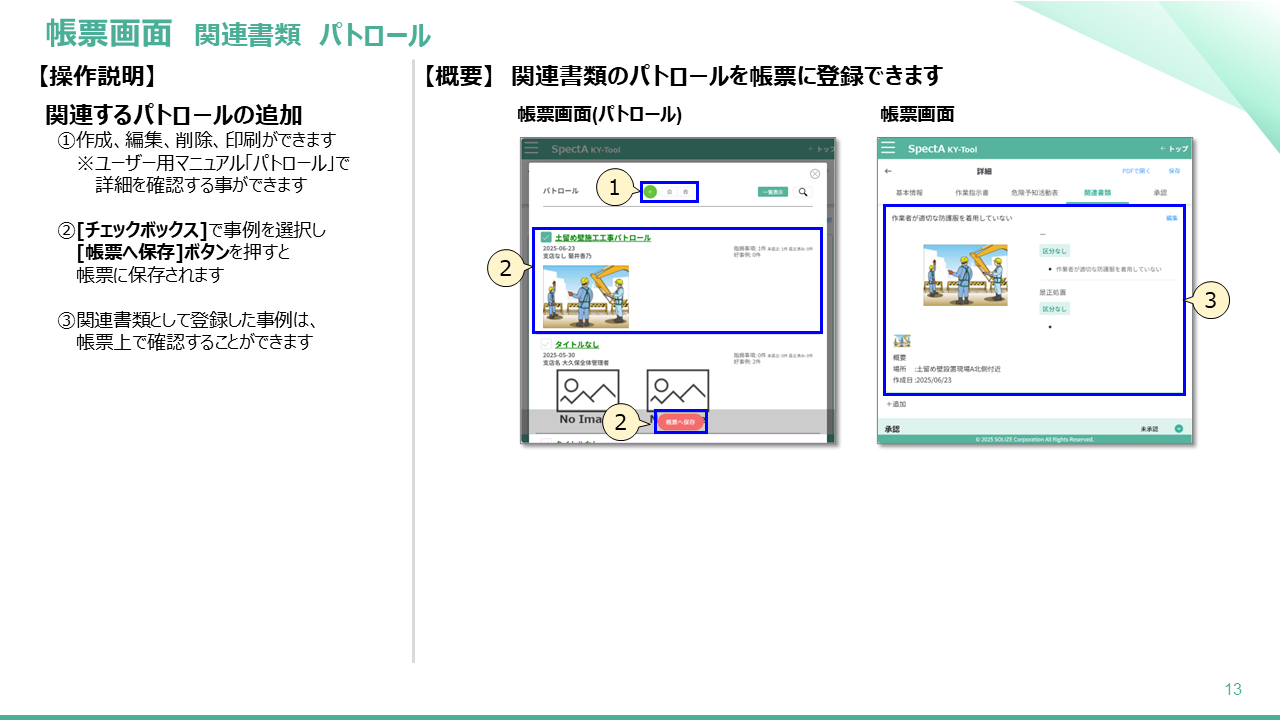1280x720 pixels.
Task: Click the ＋追加 add link
Action: click(896, 404)
